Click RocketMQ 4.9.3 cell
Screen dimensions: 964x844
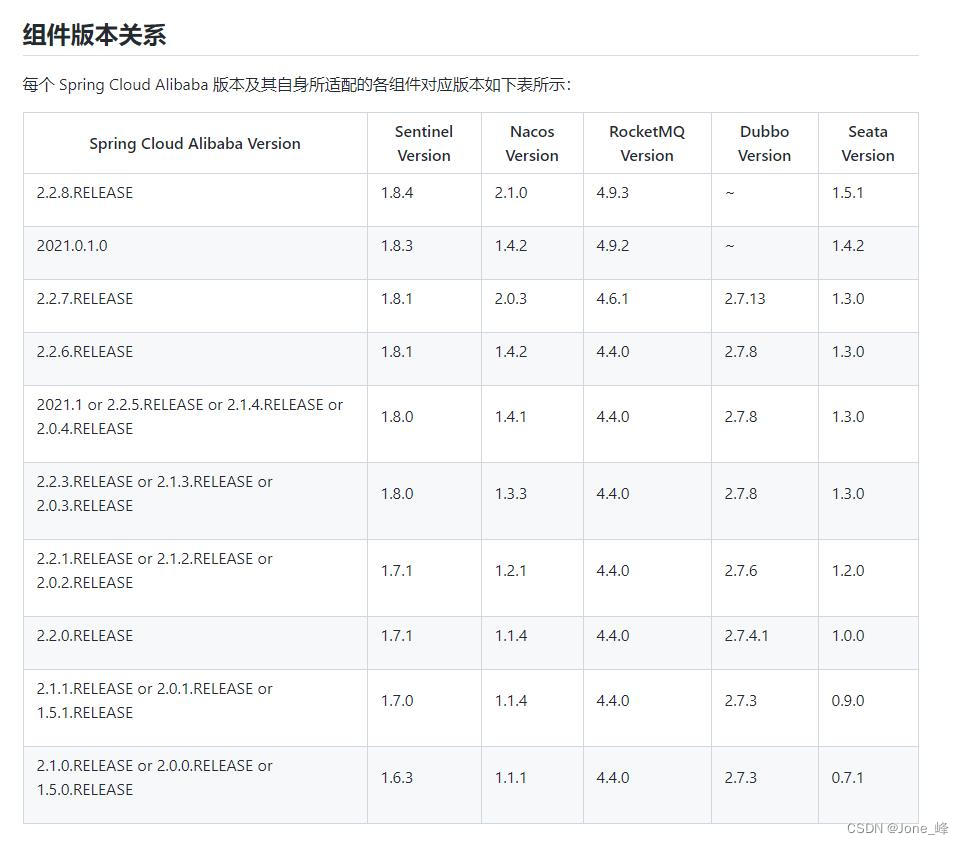pos(612,192)
